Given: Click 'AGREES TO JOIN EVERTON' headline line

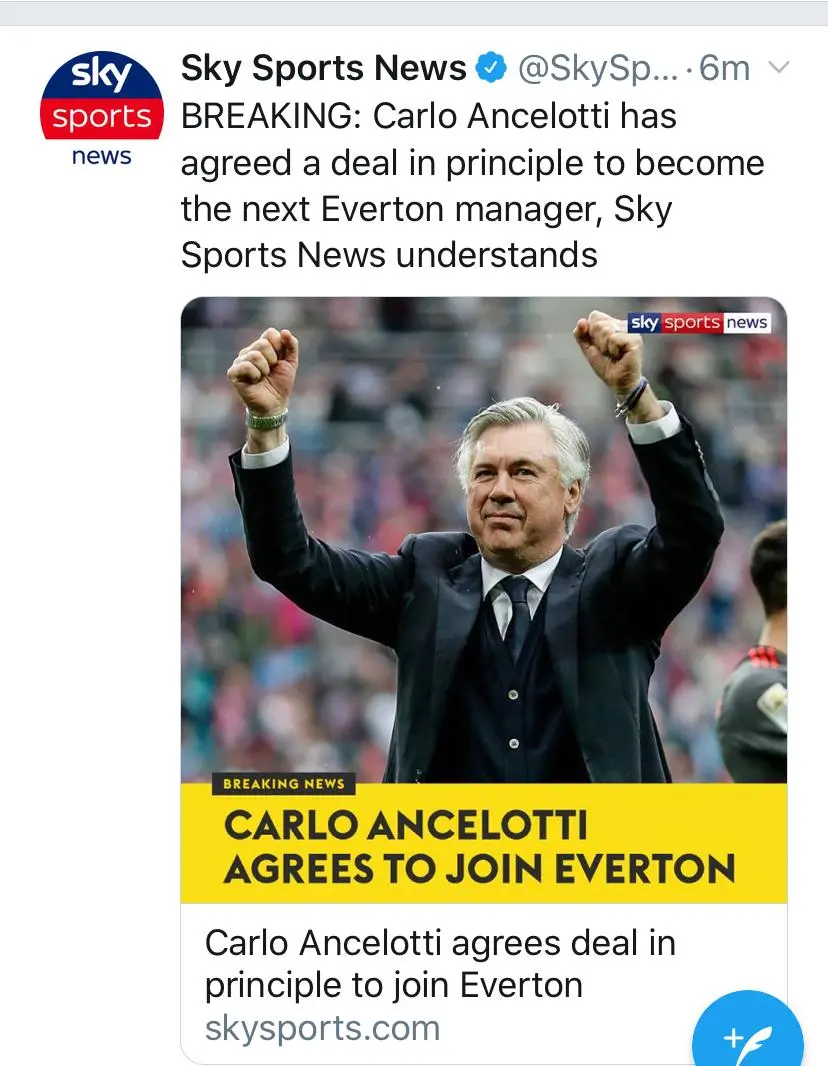Looking at the screenshot, I should click(478, 868).
